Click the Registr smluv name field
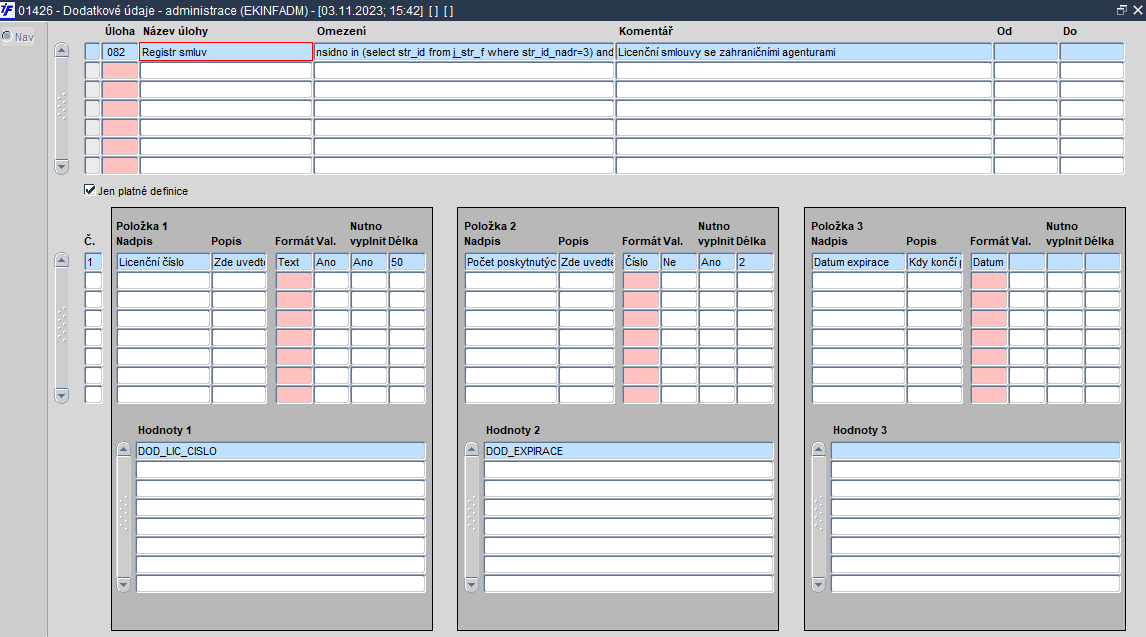This screenshot has width=1146, height=637. pyautogui.click(x=226, y=52)
